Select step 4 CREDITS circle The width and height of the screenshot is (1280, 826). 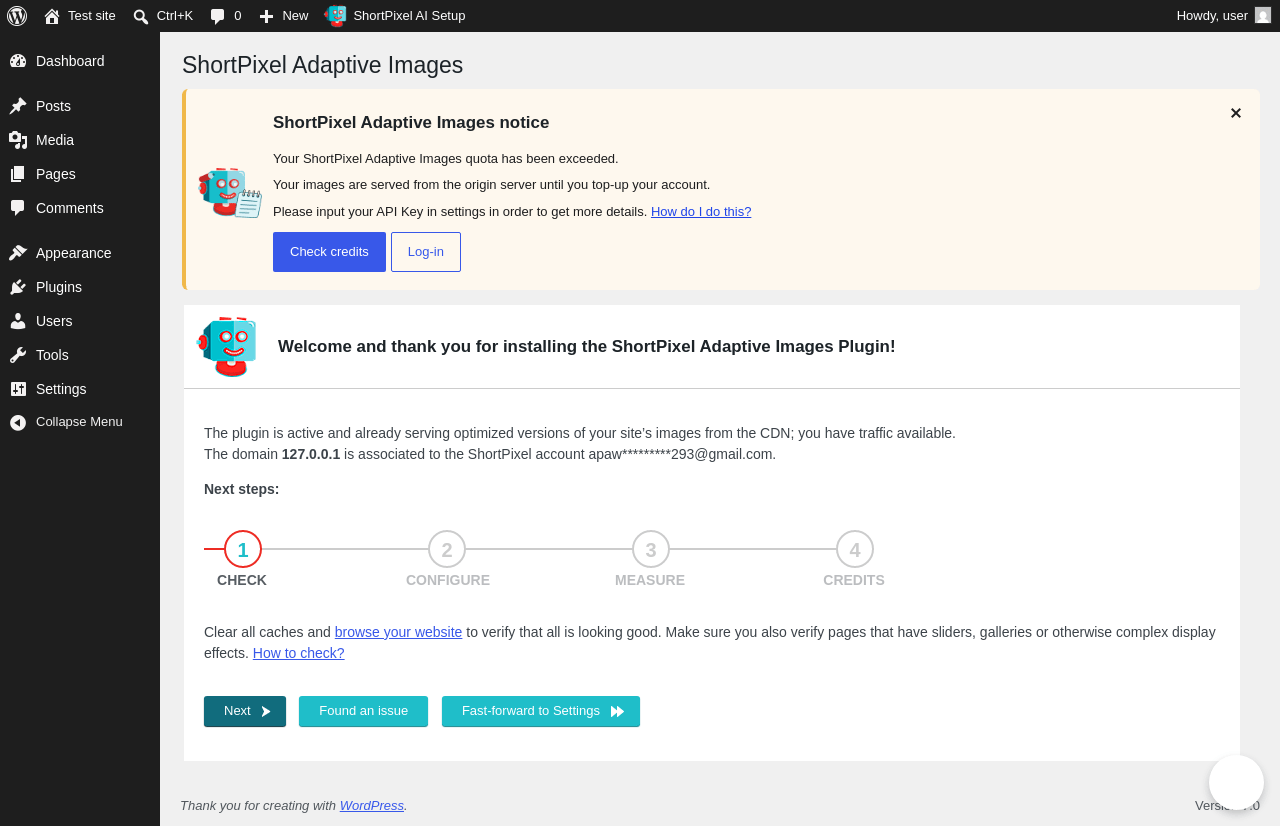click(855, 549)
